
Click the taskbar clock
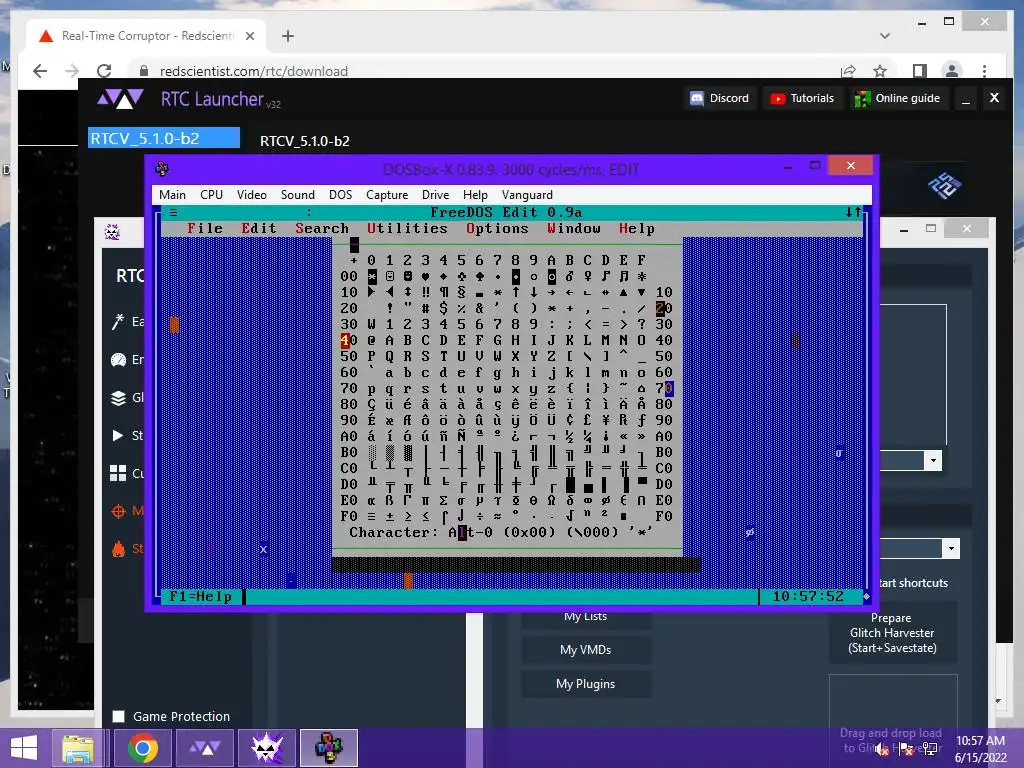click(x=980, y=749)
